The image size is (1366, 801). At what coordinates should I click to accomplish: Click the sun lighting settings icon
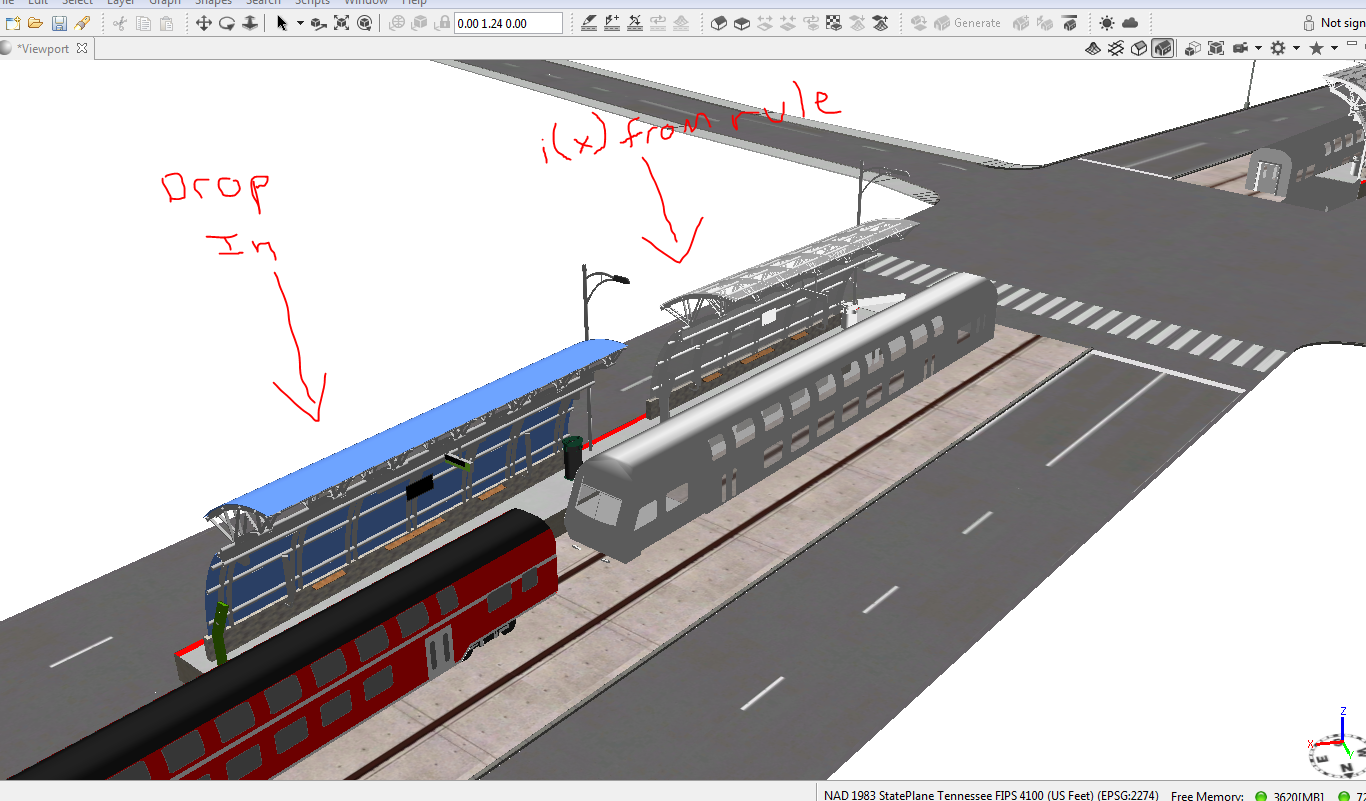1107,23
